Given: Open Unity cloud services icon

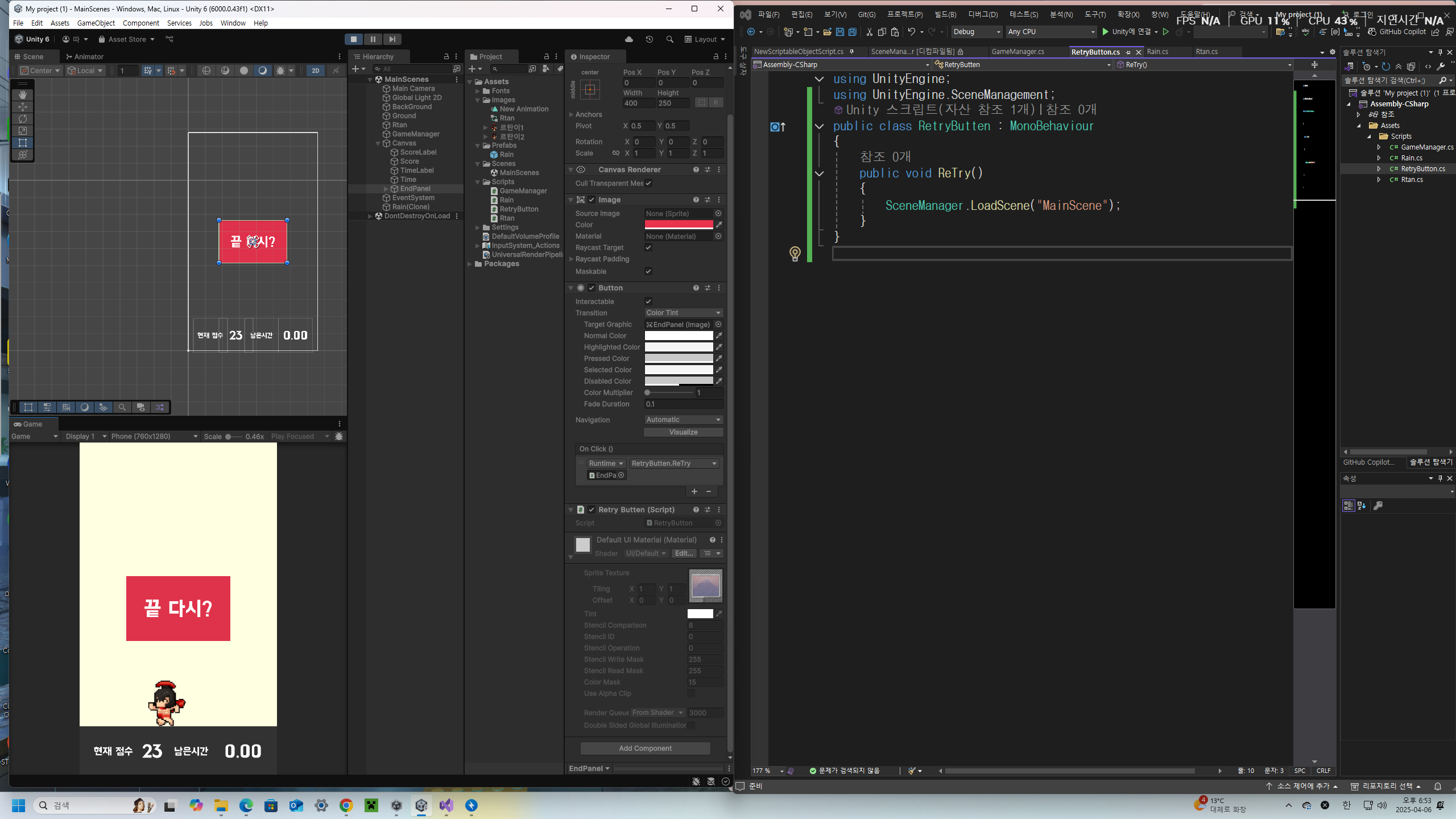Looking at the screenshot, I should (x=629, y=39).
